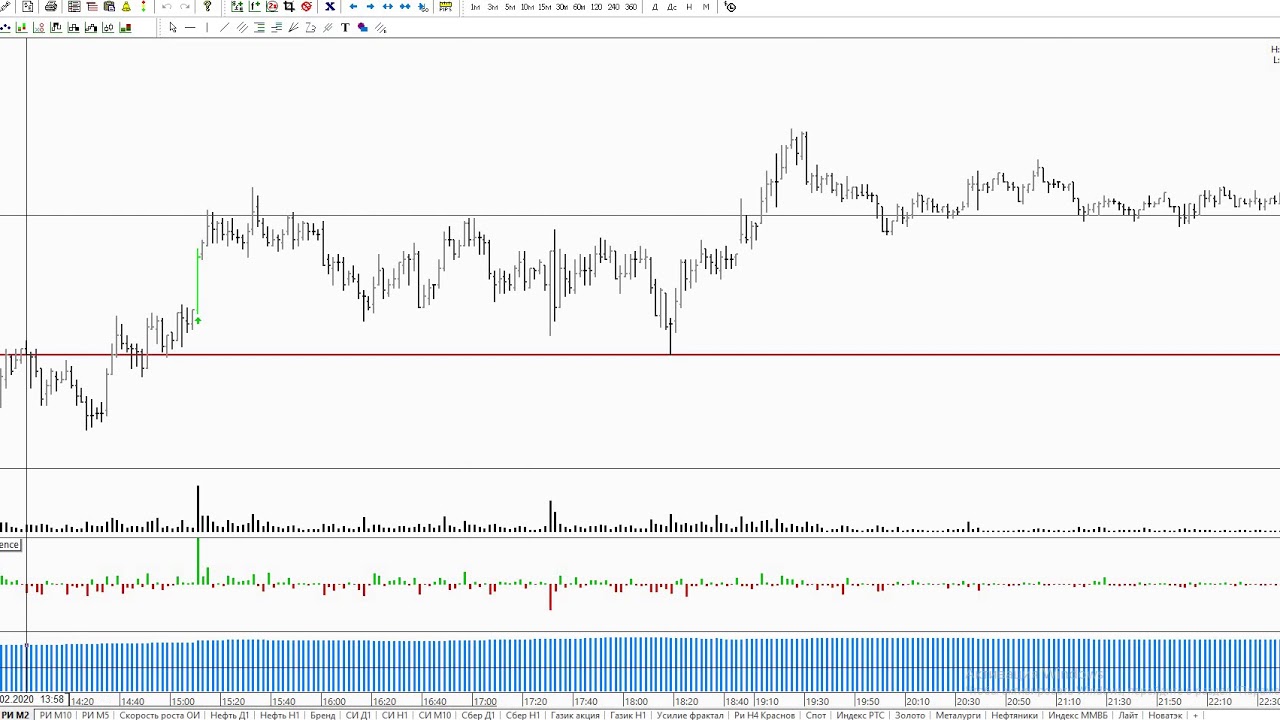Screen dimensions: 1280x720
Task: Open the Индекс ММВБ tab
Action: [x=1078, y=715]
